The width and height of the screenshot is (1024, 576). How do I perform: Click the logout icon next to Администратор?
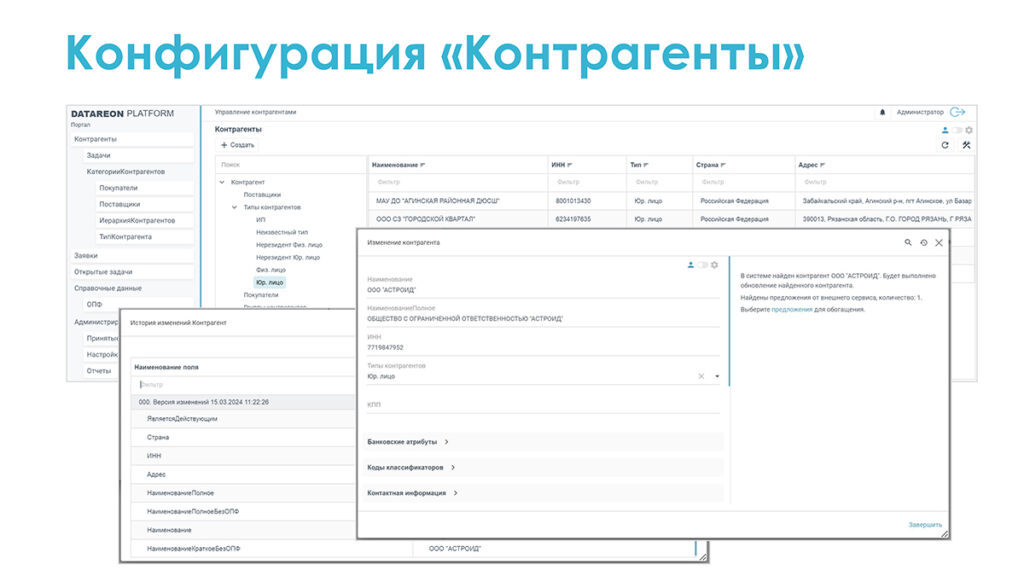tap(958, 113)
